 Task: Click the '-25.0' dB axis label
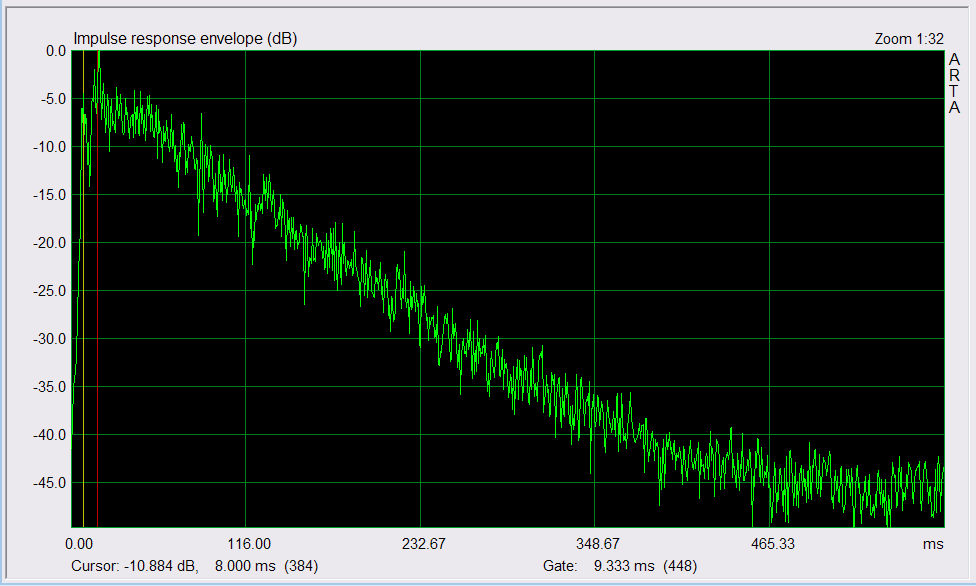click(49, 291)
